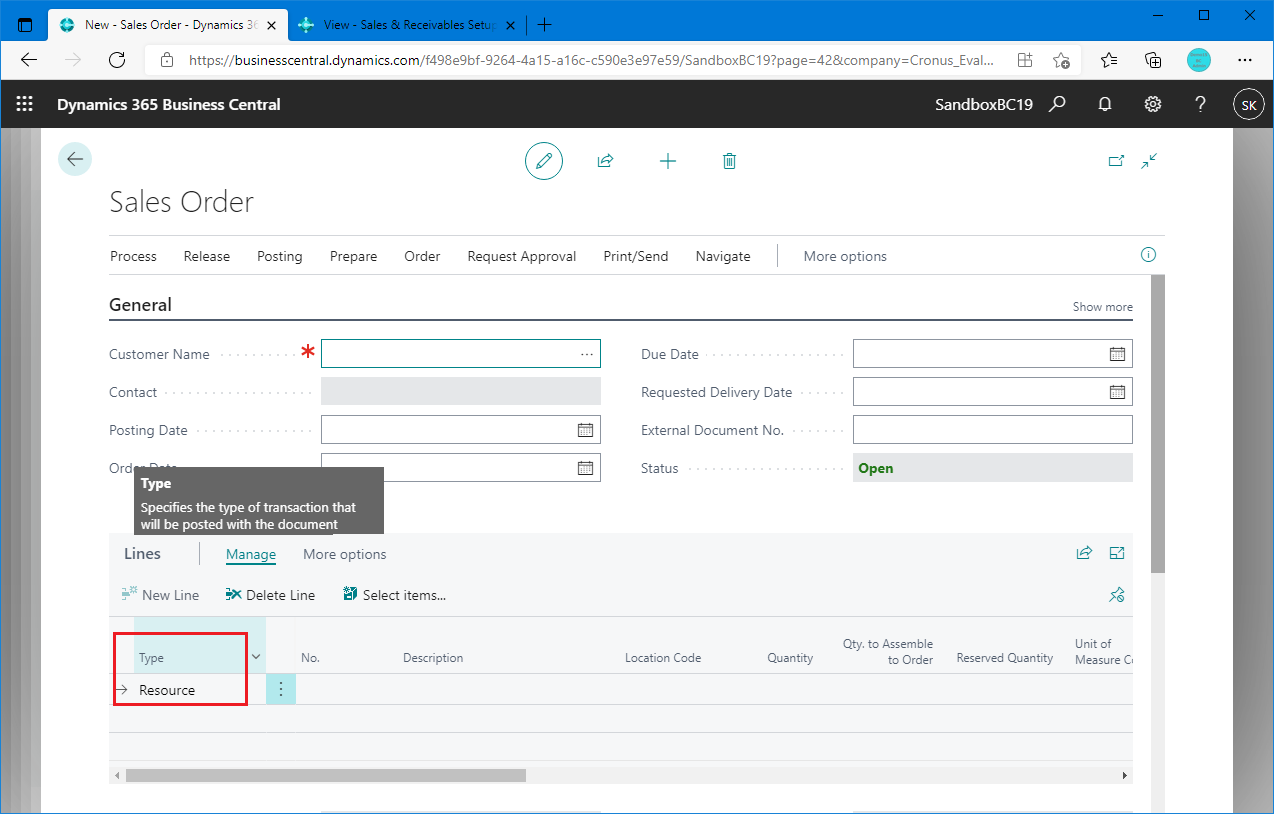The width and height of the screenshot is (1274, 814).
Task: Open the Process menu
Action: (133, 256)
